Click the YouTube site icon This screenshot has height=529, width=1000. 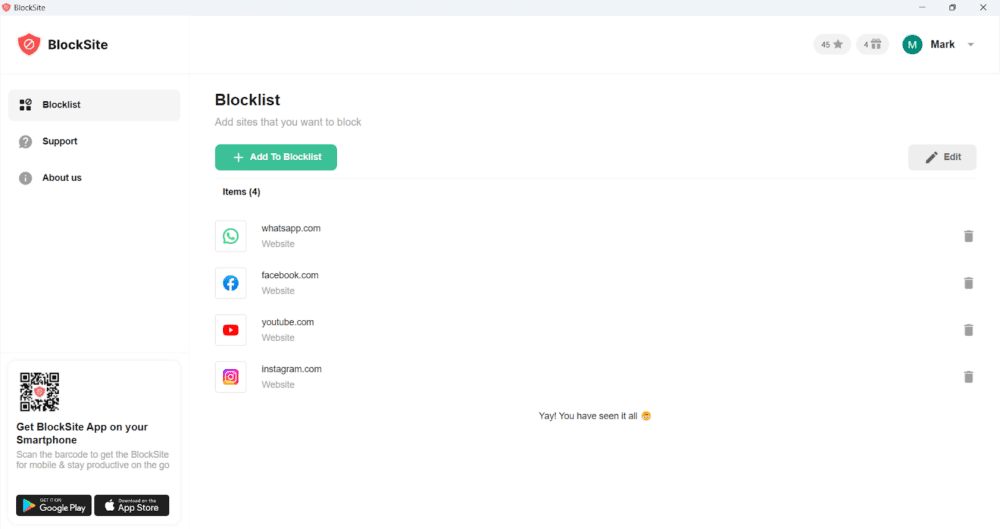pos(231,330)
